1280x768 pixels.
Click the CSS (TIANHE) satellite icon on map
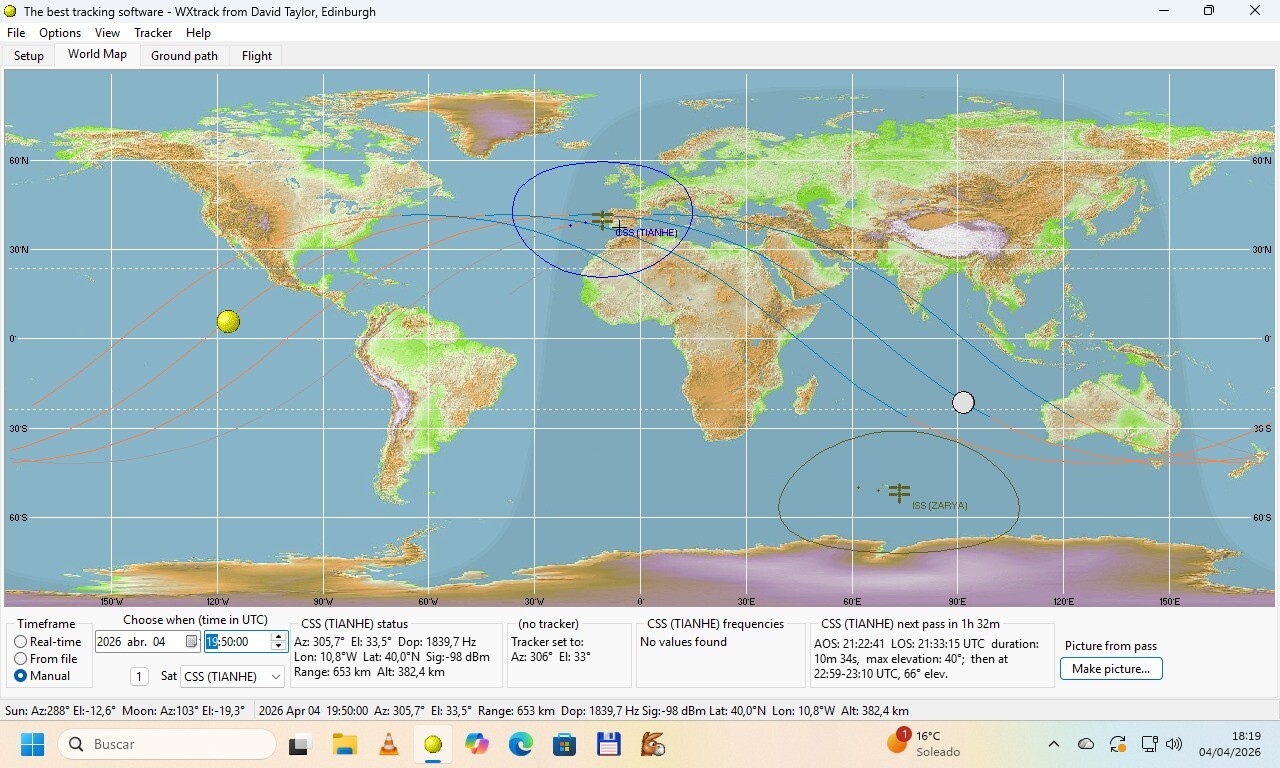(602, 218)
